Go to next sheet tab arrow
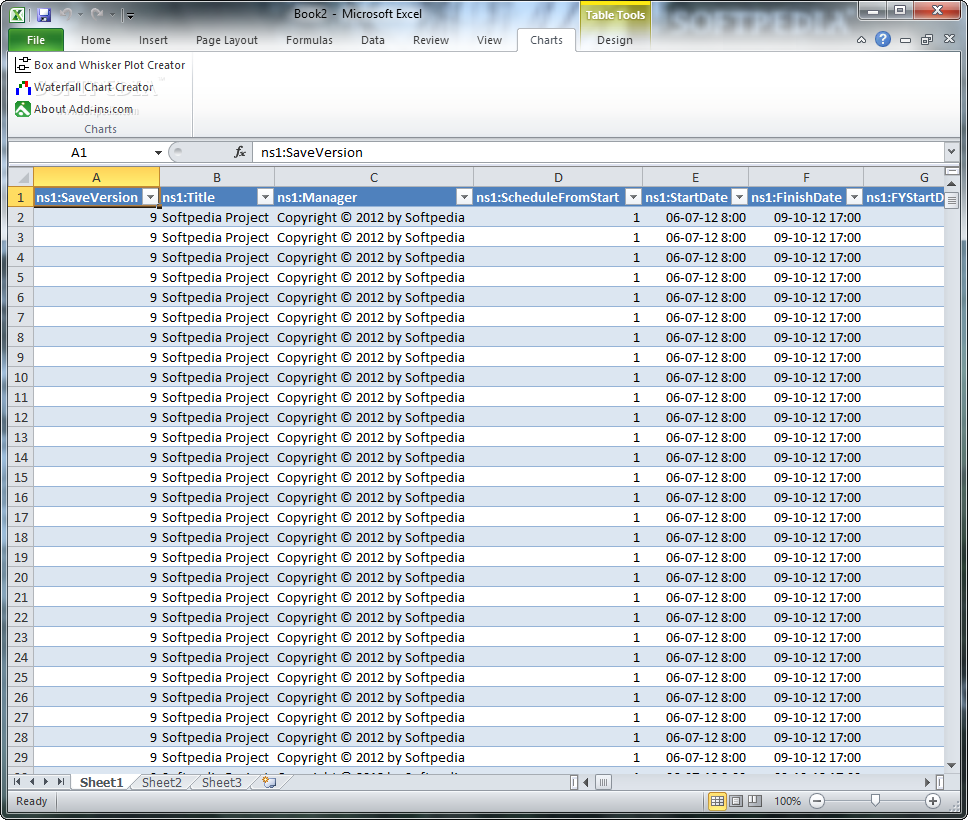The image size is (968, 820). [46, 782]
